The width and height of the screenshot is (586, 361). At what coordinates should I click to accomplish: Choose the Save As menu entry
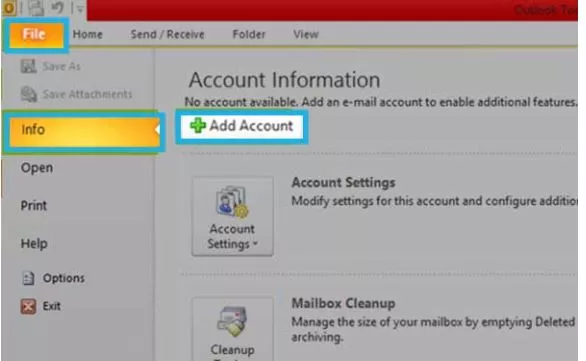[62, 67]
